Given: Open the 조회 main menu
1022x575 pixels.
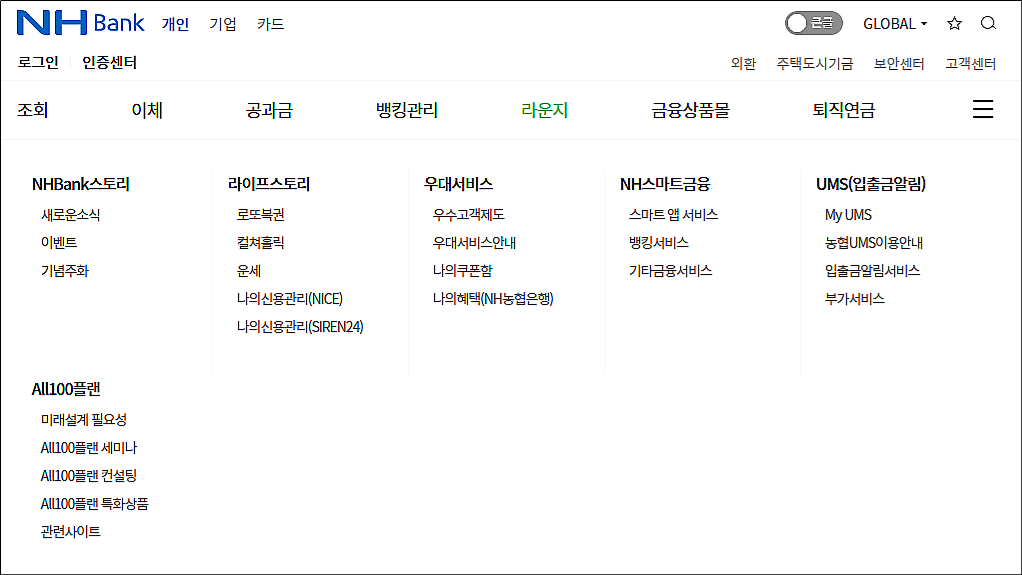Looking at the screenshot, I should (x=33, y=110).
